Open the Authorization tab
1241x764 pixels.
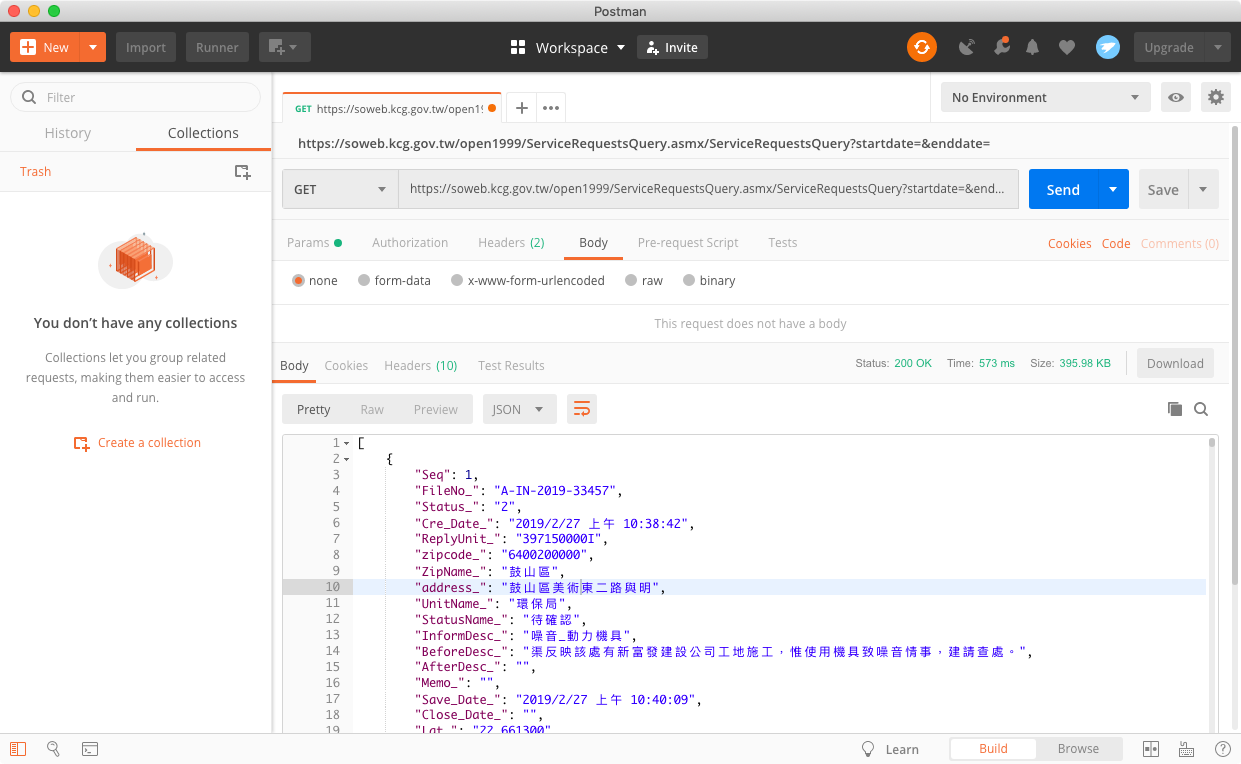click(410, 243)
